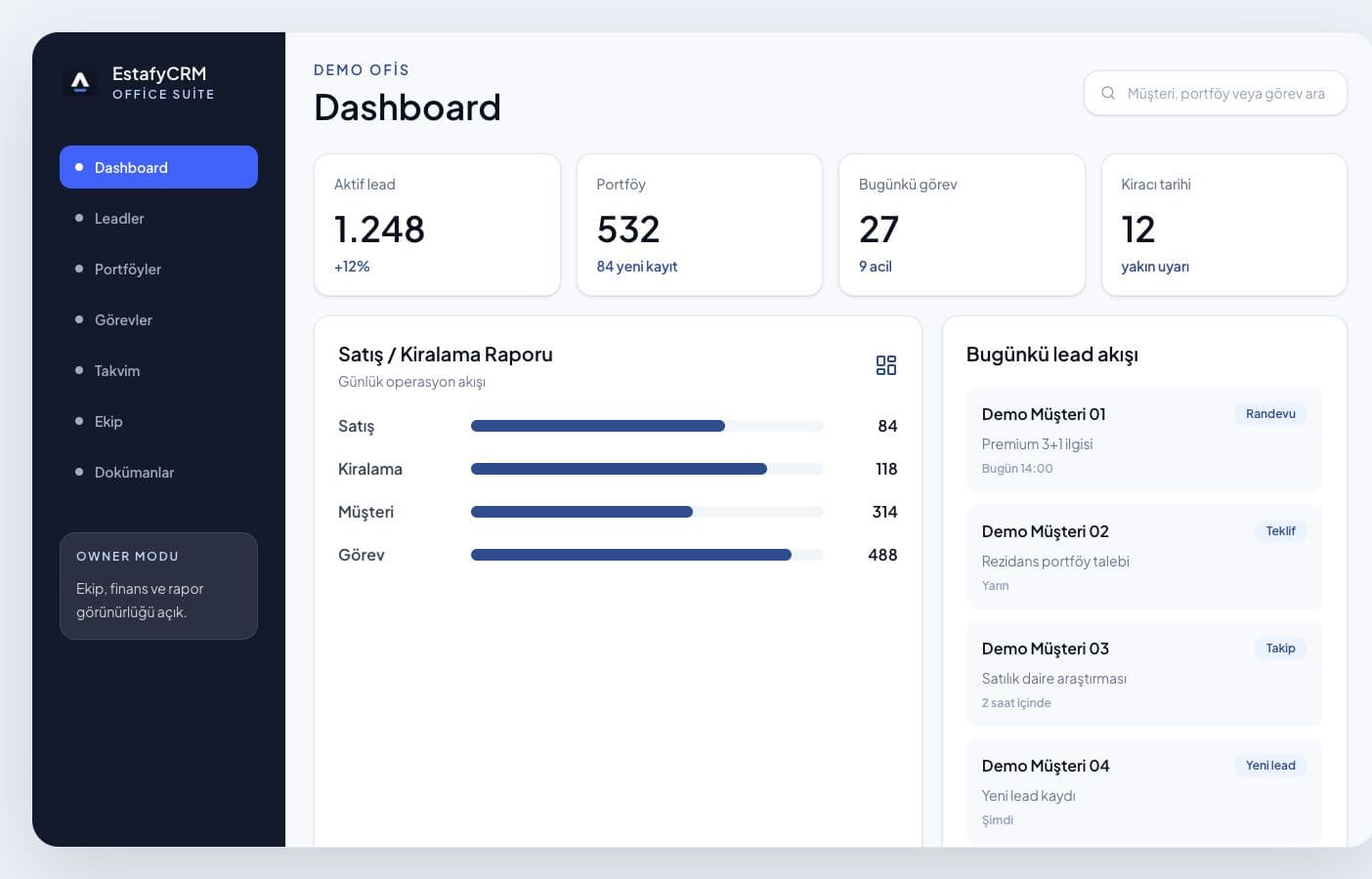Open the Demo Müşteri 01 lead card

tap(1144, 439)
